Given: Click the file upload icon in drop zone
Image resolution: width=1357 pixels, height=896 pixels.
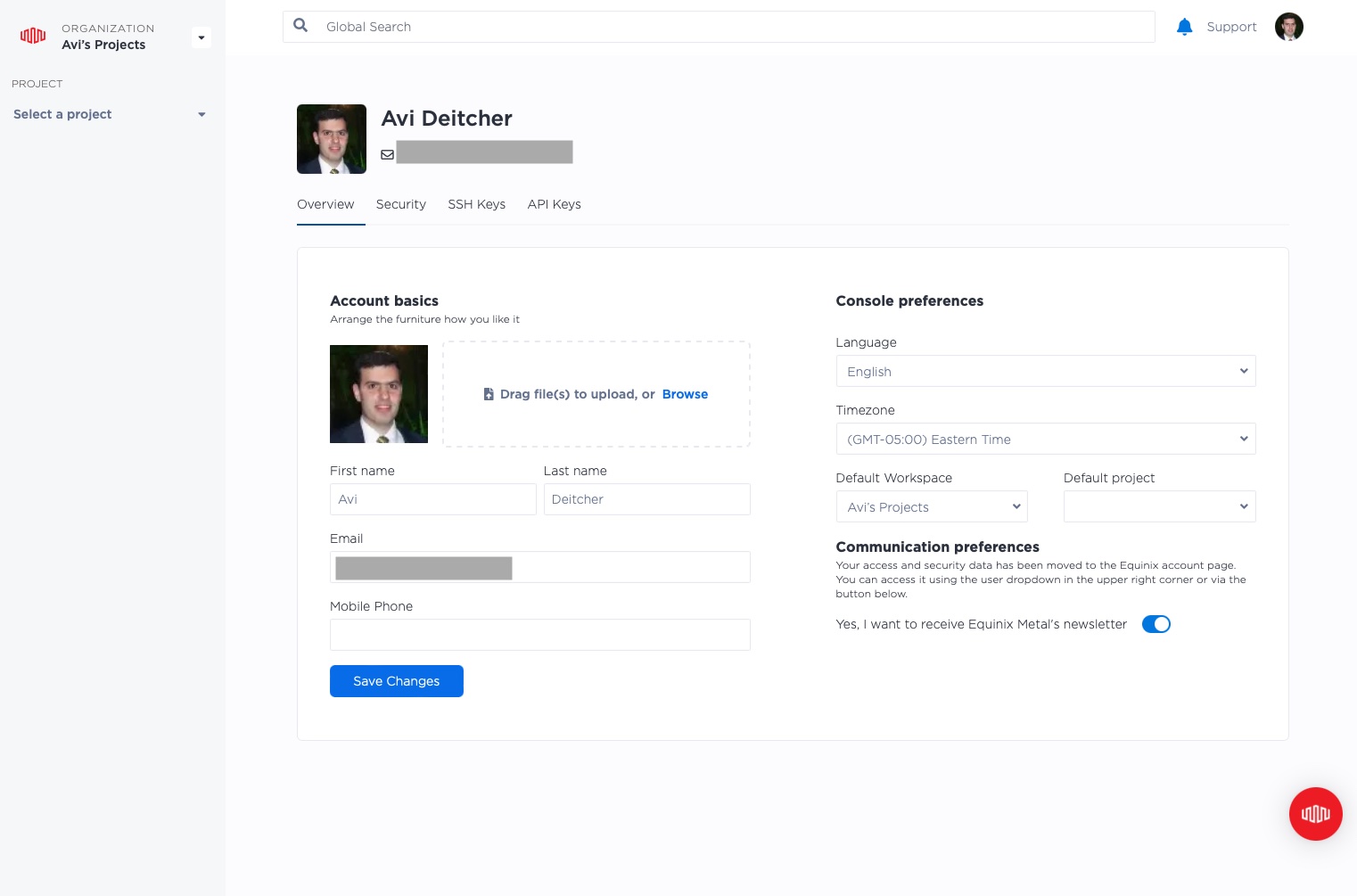Looking at the screenshot, I should click(x=489, y=394).
